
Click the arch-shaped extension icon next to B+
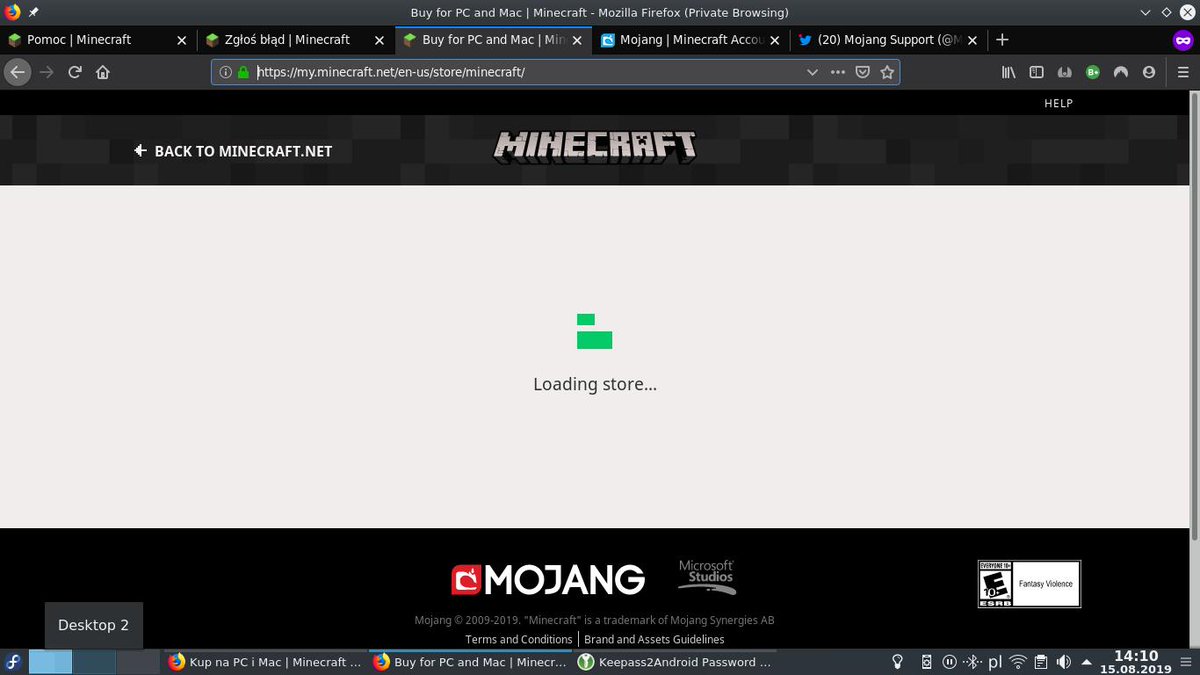pyautogui.click(x=1121, y=72)
